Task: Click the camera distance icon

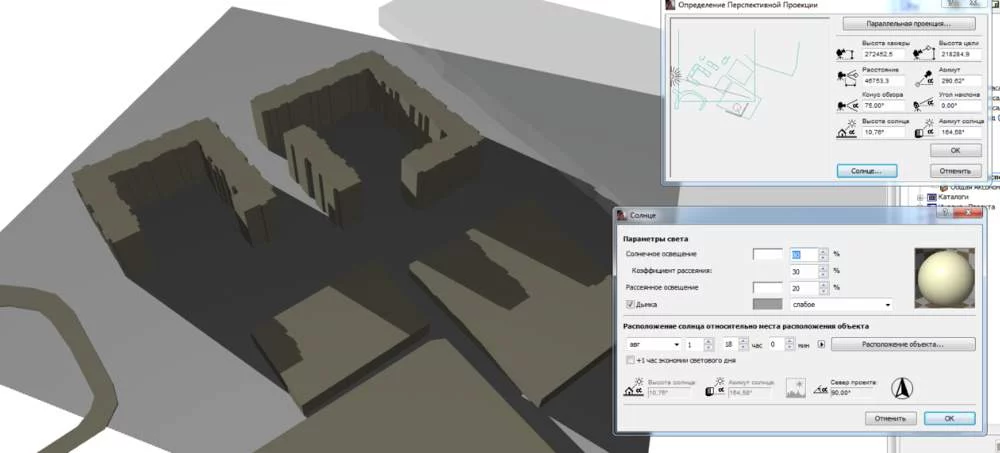Action: (849, 78)
